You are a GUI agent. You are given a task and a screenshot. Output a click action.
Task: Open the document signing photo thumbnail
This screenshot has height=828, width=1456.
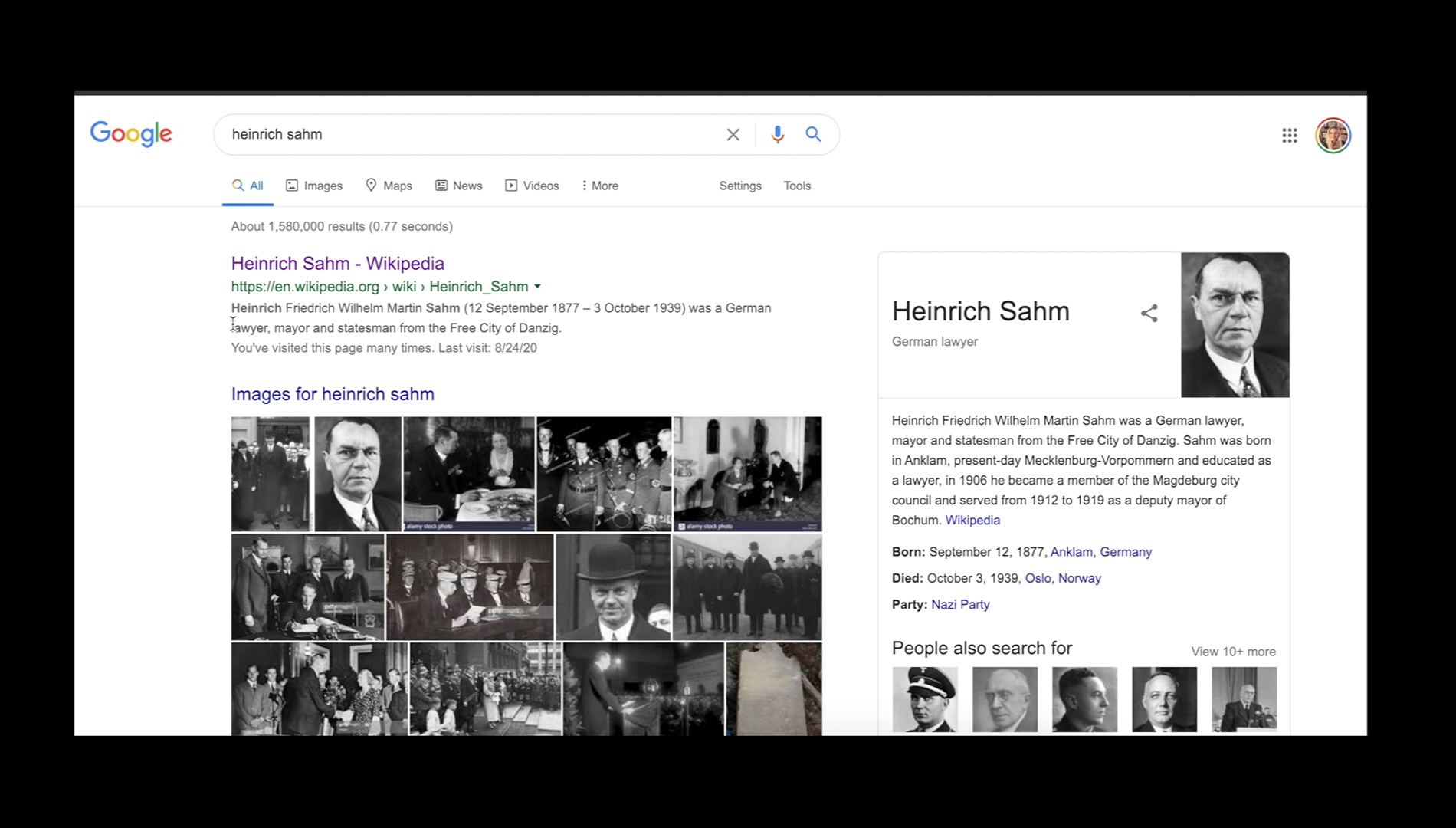[308, 587]
